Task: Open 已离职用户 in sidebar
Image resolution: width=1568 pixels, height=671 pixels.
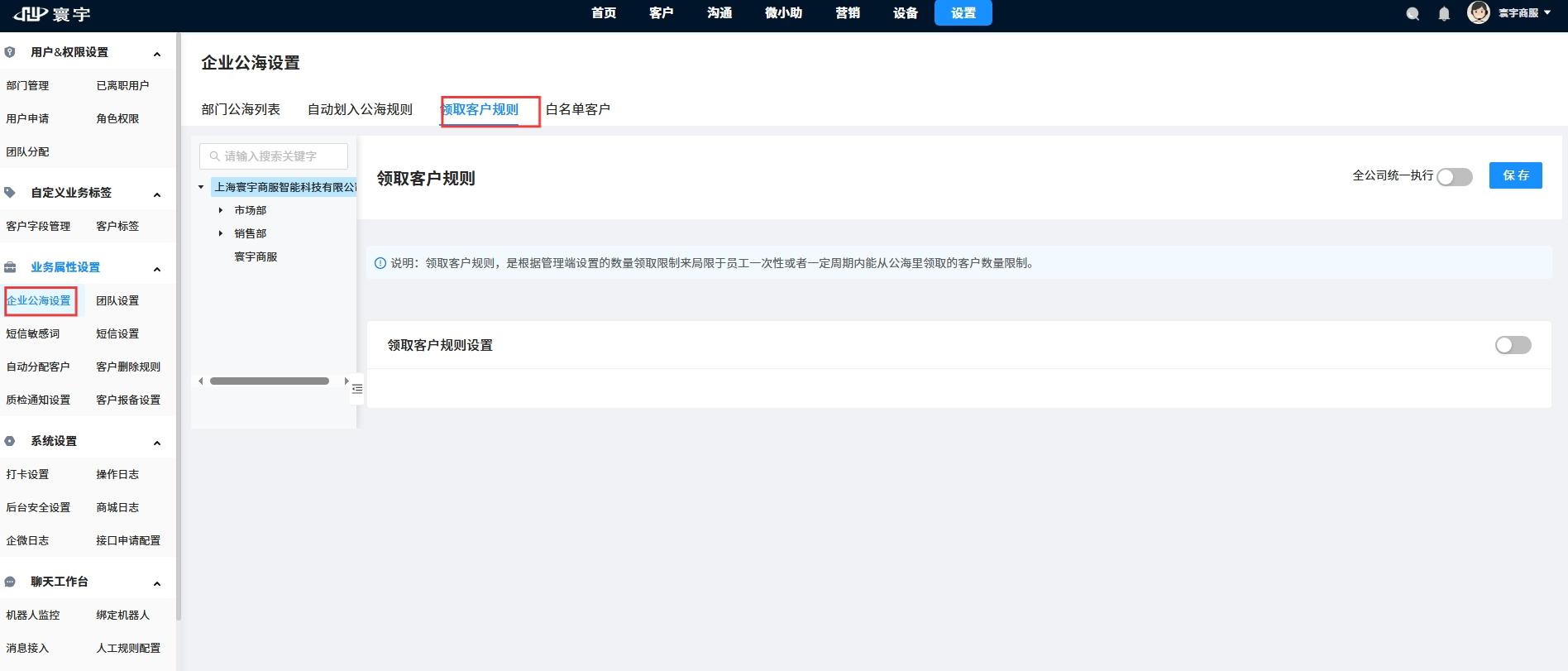Action: tap(122, 85)
